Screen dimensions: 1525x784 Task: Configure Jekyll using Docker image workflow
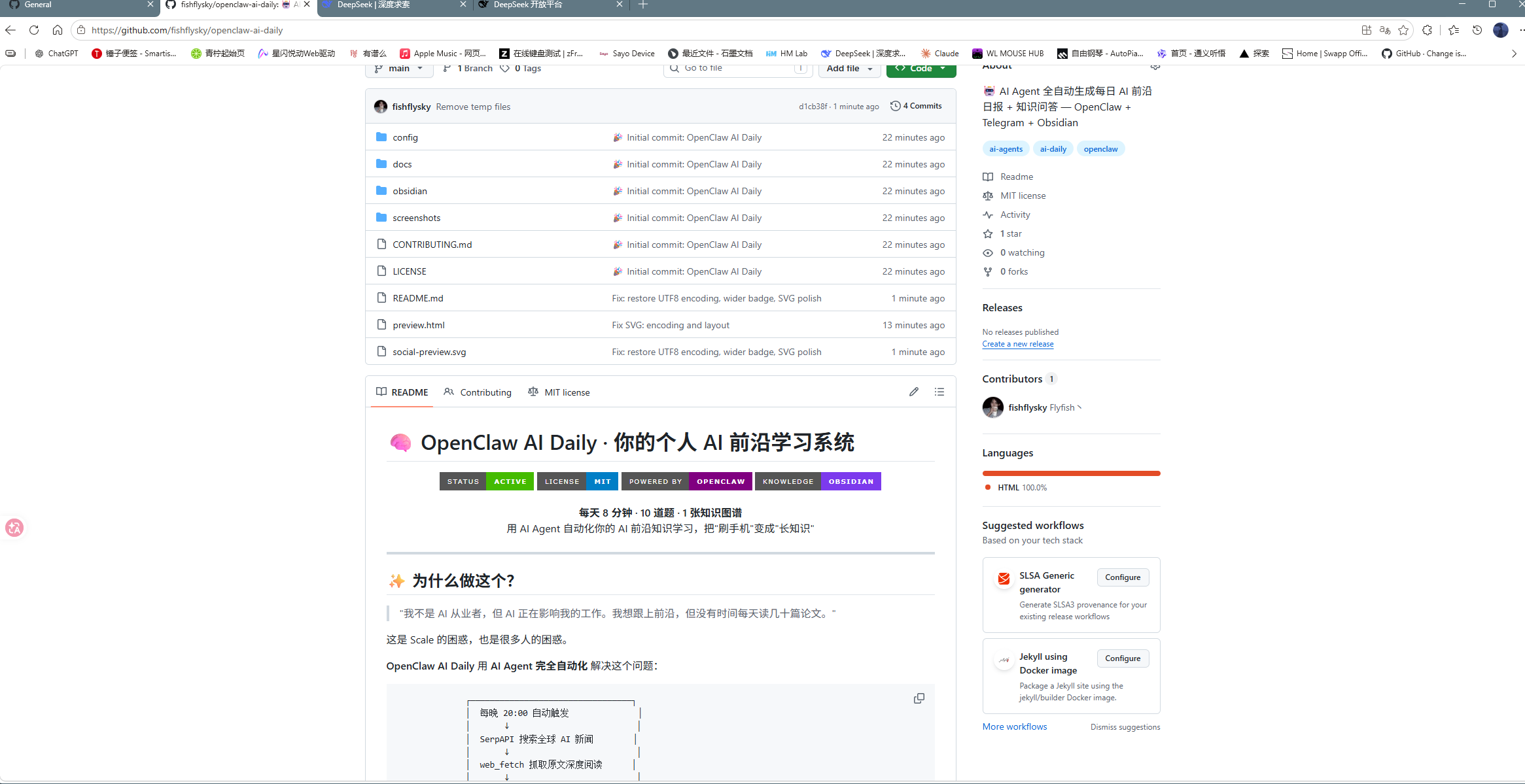[x=1123, y=658]
